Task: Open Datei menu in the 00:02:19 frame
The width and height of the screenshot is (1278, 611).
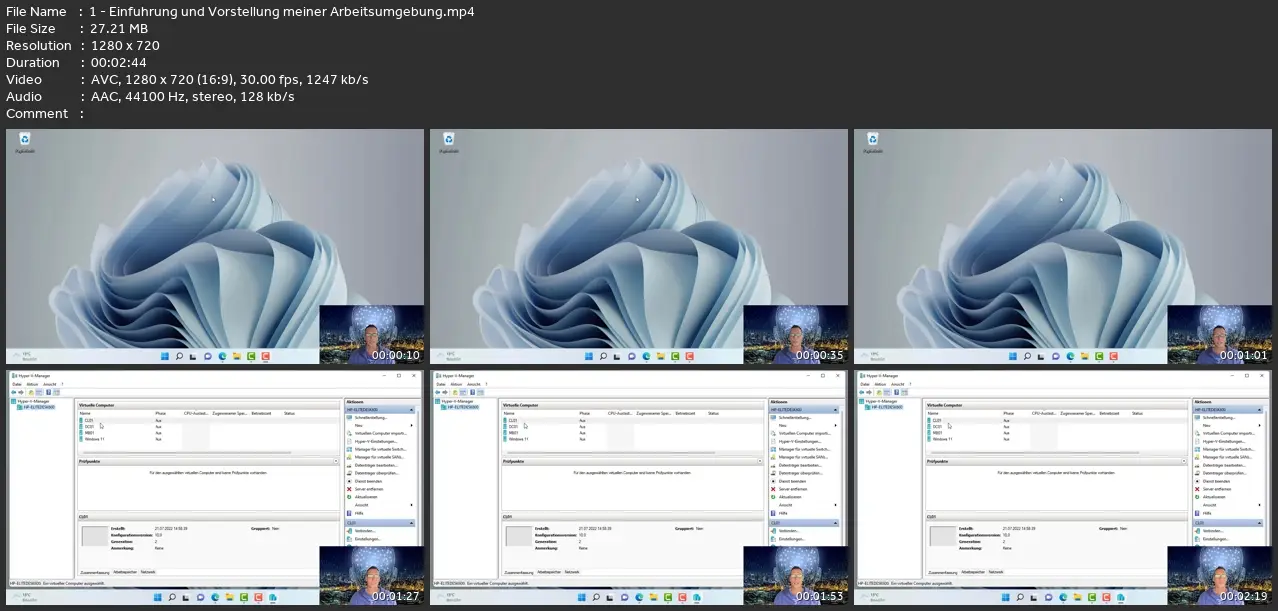Action: coord(863,384)
